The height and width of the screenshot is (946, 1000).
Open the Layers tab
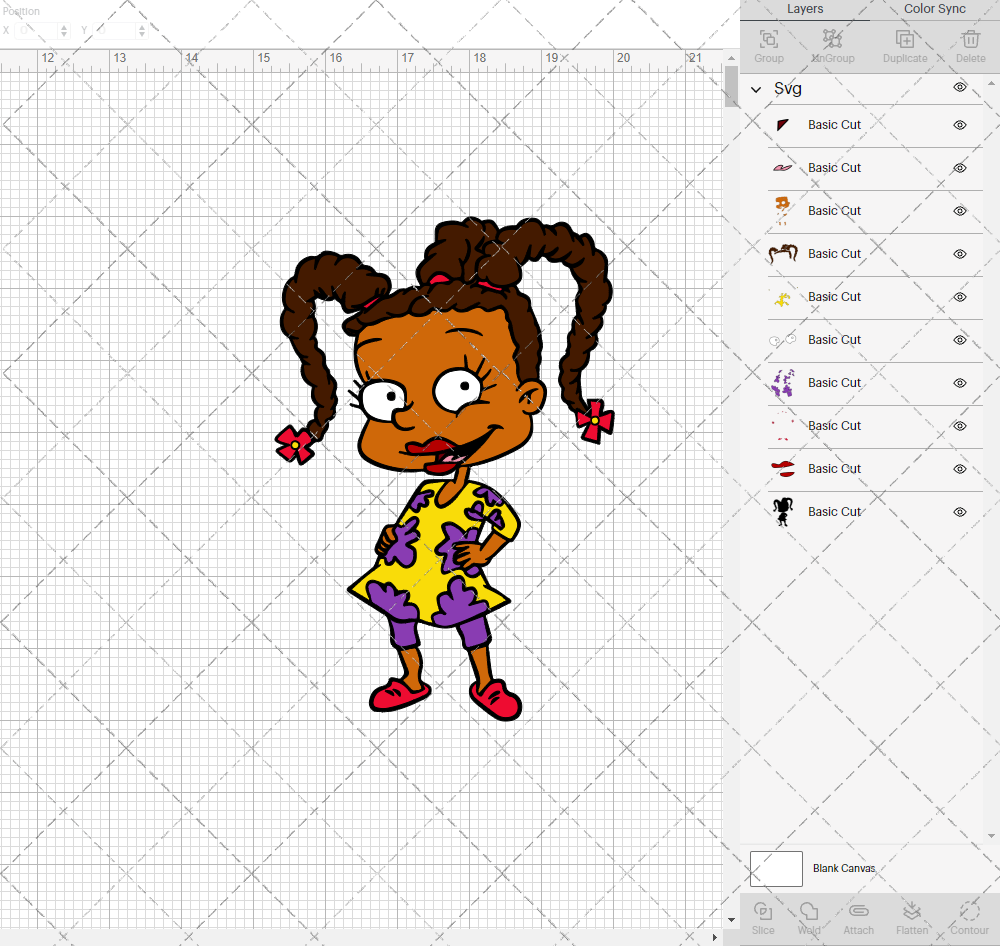coord(805,9)
